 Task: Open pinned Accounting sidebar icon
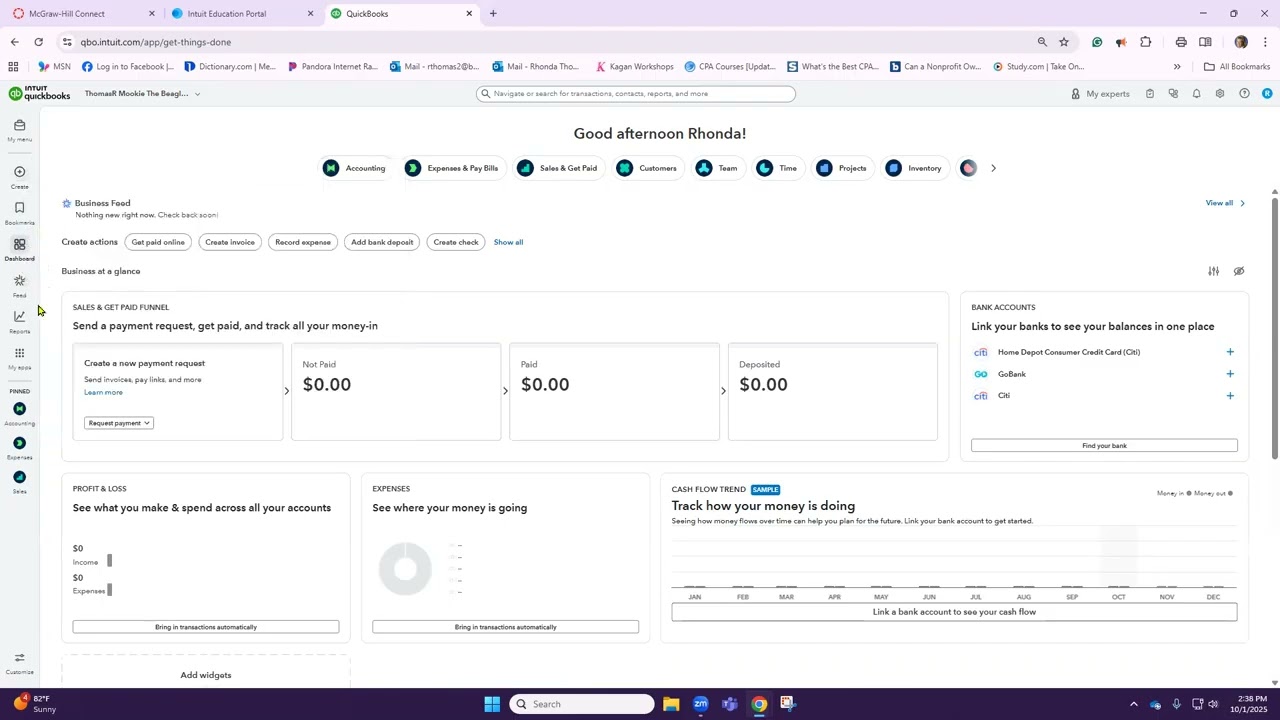pyautogui.click(x=19, y=409)
